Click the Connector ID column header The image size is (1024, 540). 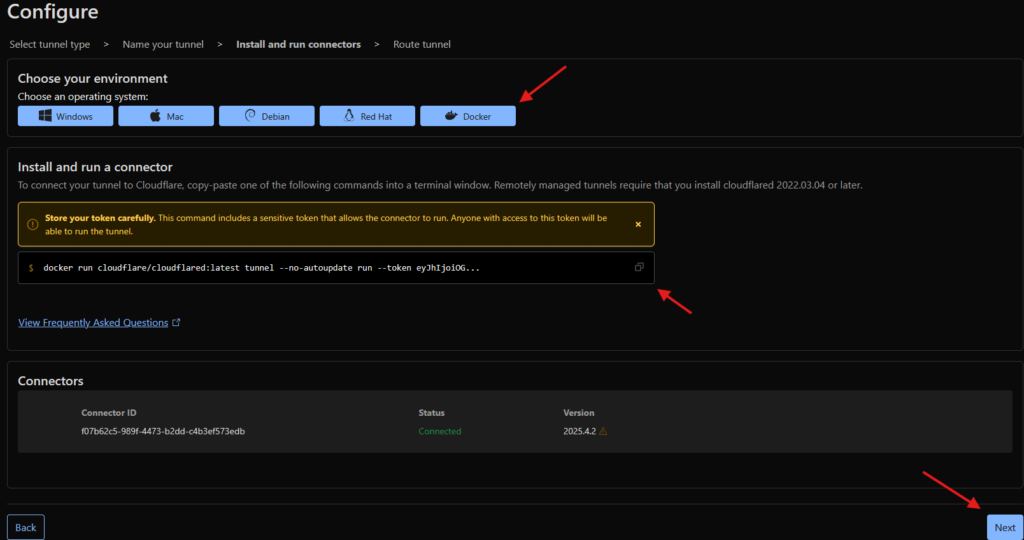109,413
